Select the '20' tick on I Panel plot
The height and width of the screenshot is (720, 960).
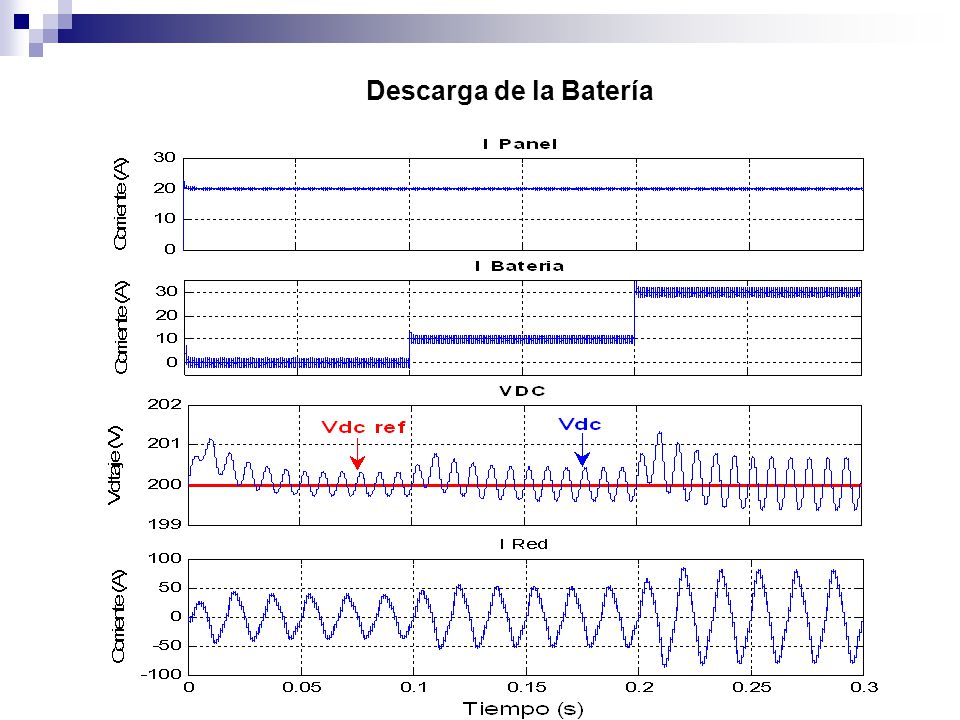pos(164,189)
